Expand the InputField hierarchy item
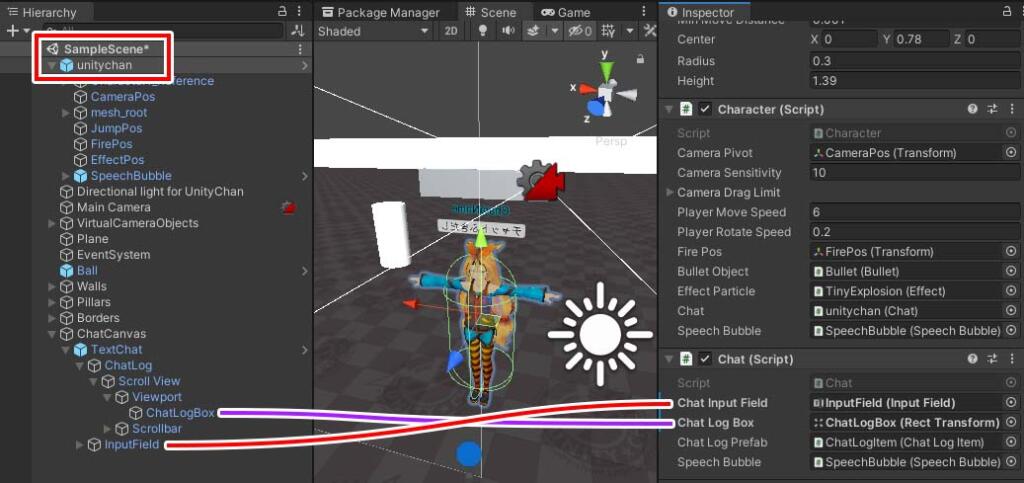The height and width of the screenshot is (483, 1024). pos(80,445)
